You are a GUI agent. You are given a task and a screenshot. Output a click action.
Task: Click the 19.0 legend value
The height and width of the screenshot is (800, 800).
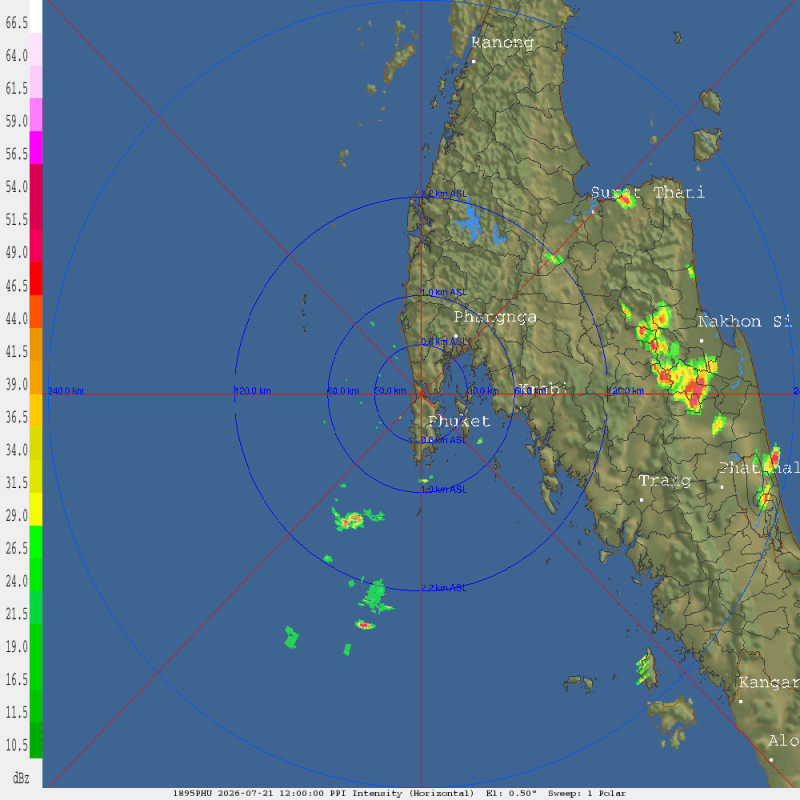(x=16, y=647)
